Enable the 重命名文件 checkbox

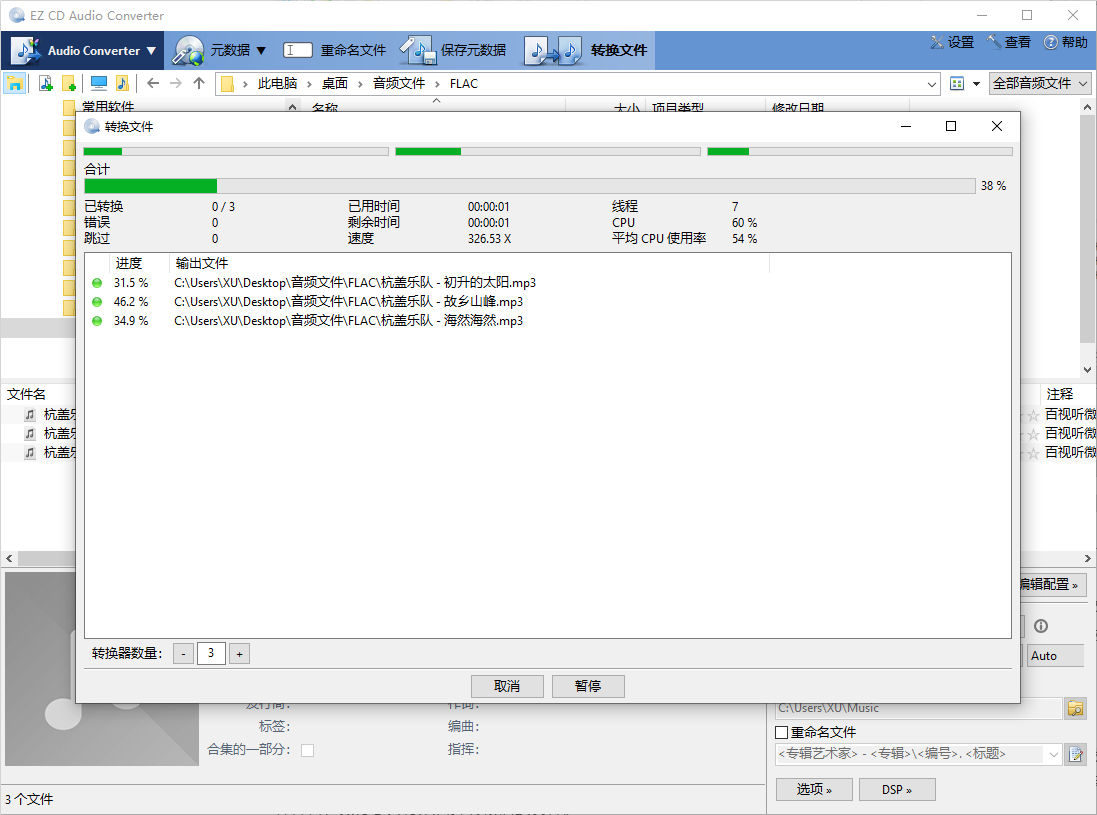tap(782, 731)
